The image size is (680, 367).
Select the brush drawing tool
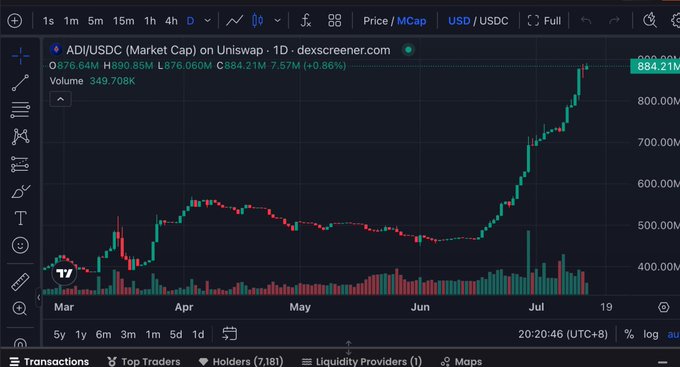pos(20,191)
